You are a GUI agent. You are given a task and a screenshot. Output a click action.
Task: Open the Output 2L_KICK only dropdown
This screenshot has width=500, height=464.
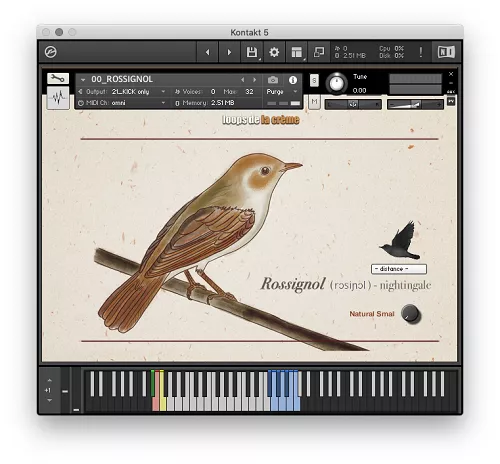(x=138, y=92)
